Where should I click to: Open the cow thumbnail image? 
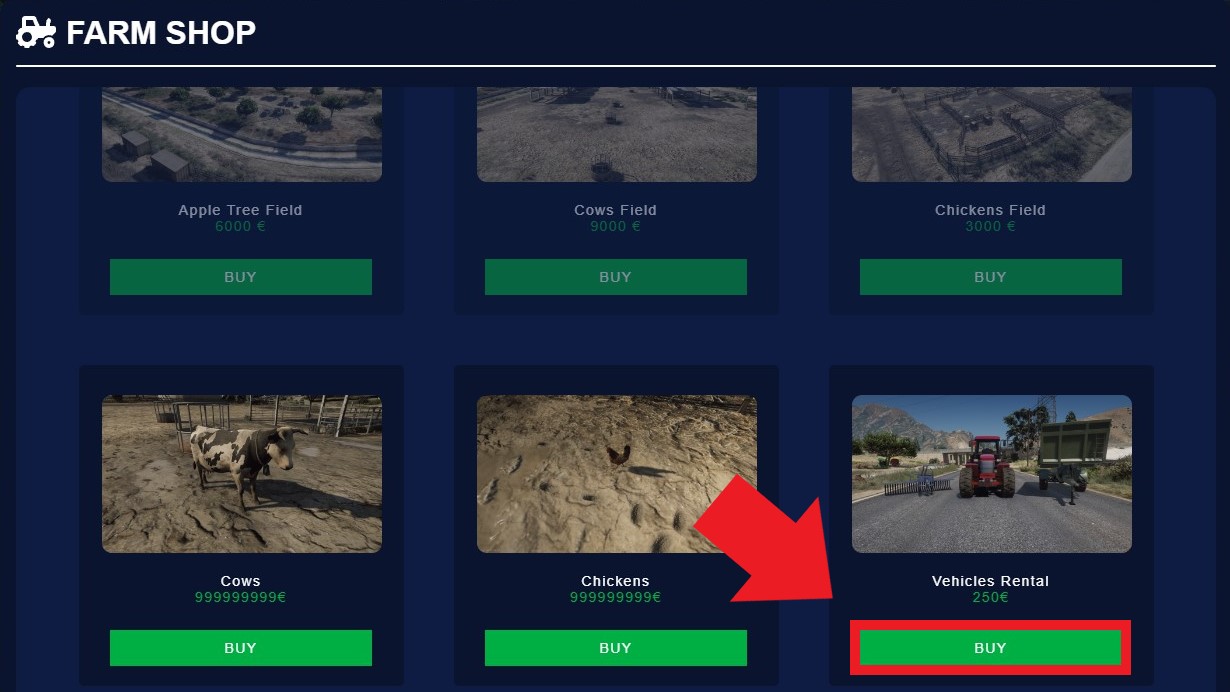[242, 474]
